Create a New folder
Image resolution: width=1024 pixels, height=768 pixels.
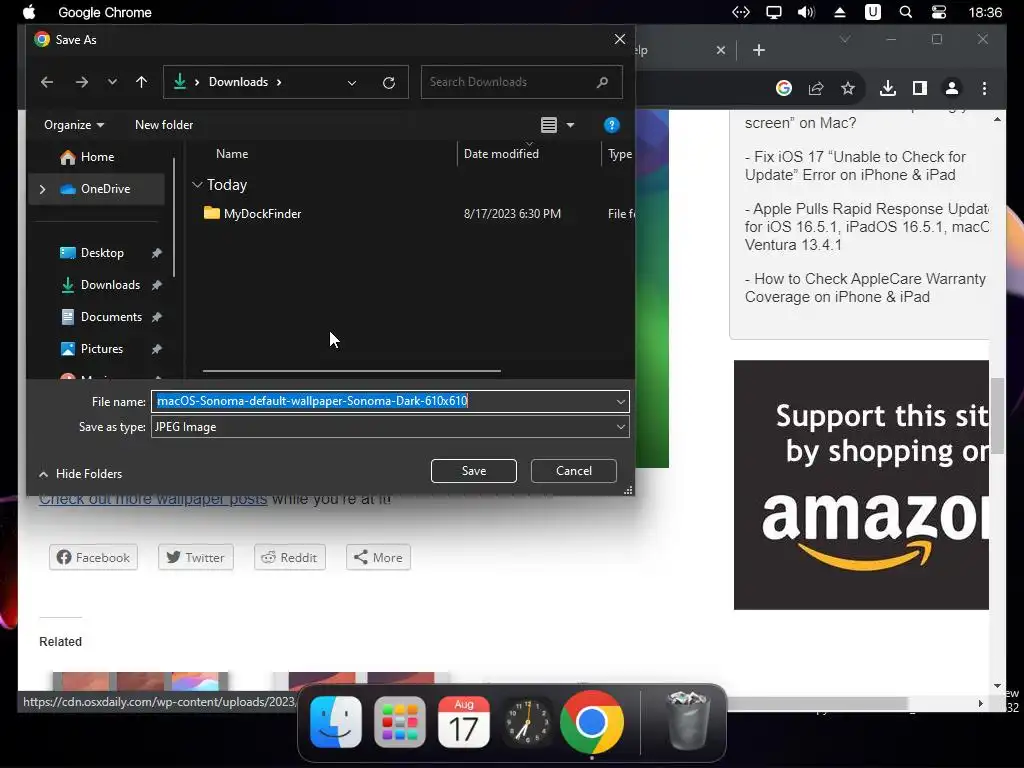coord(164,125)
